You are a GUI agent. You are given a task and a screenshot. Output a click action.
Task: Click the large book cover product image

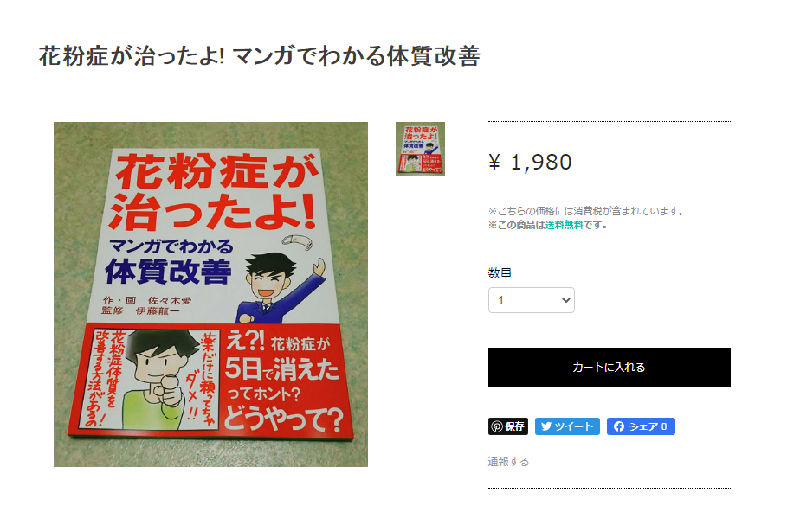(x=211, y=294)
